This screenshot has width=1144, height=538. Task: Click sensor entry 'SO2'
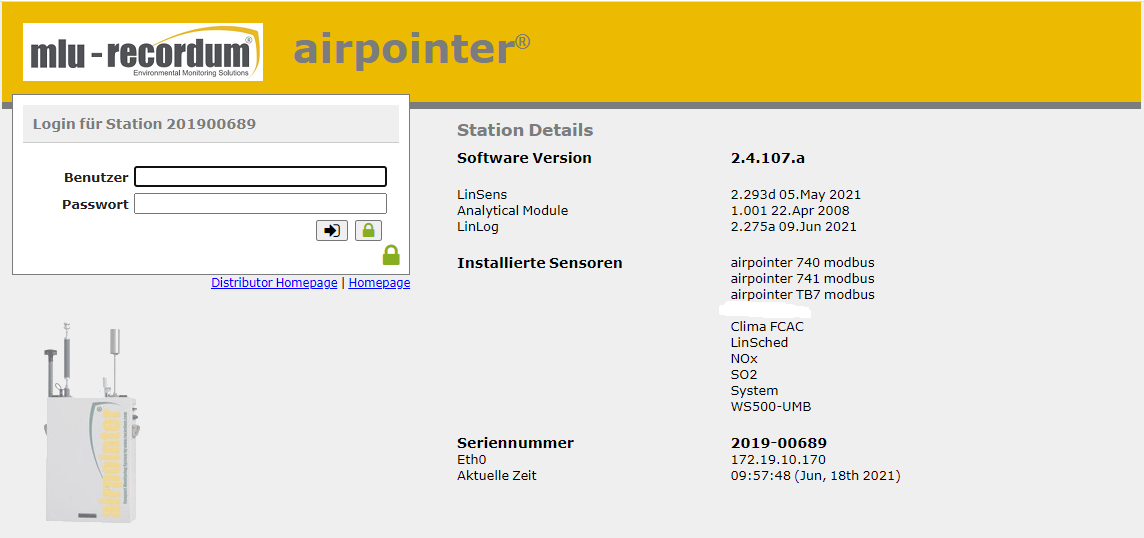(x=744, y=375)
